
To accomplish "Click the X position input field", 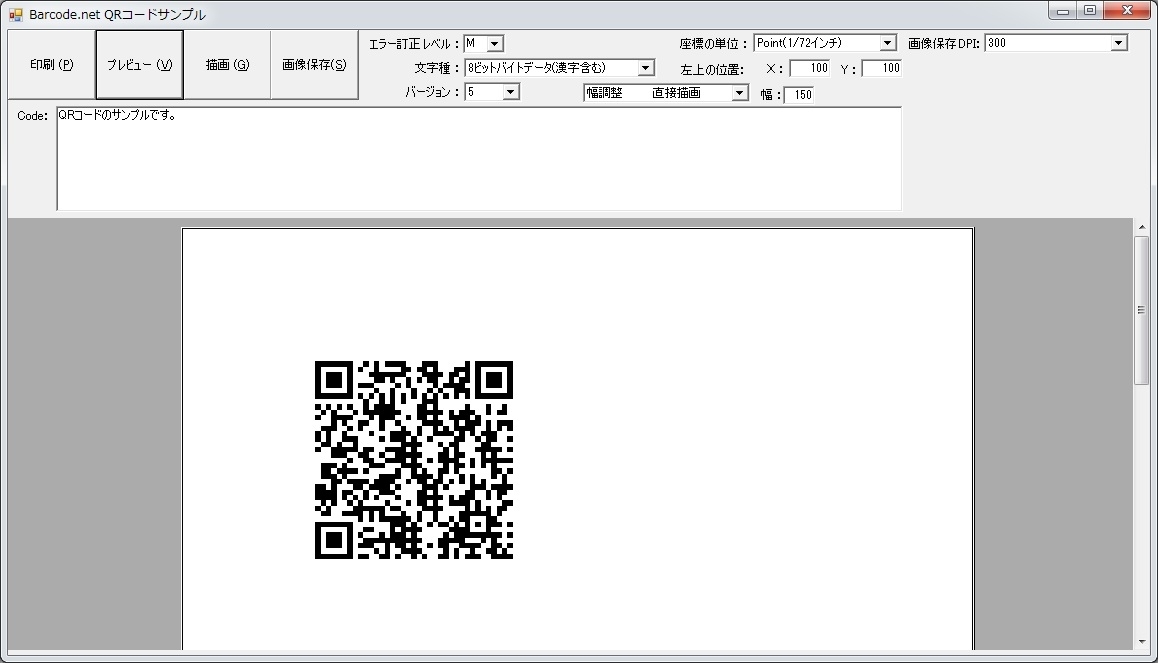I will [809, 69].
